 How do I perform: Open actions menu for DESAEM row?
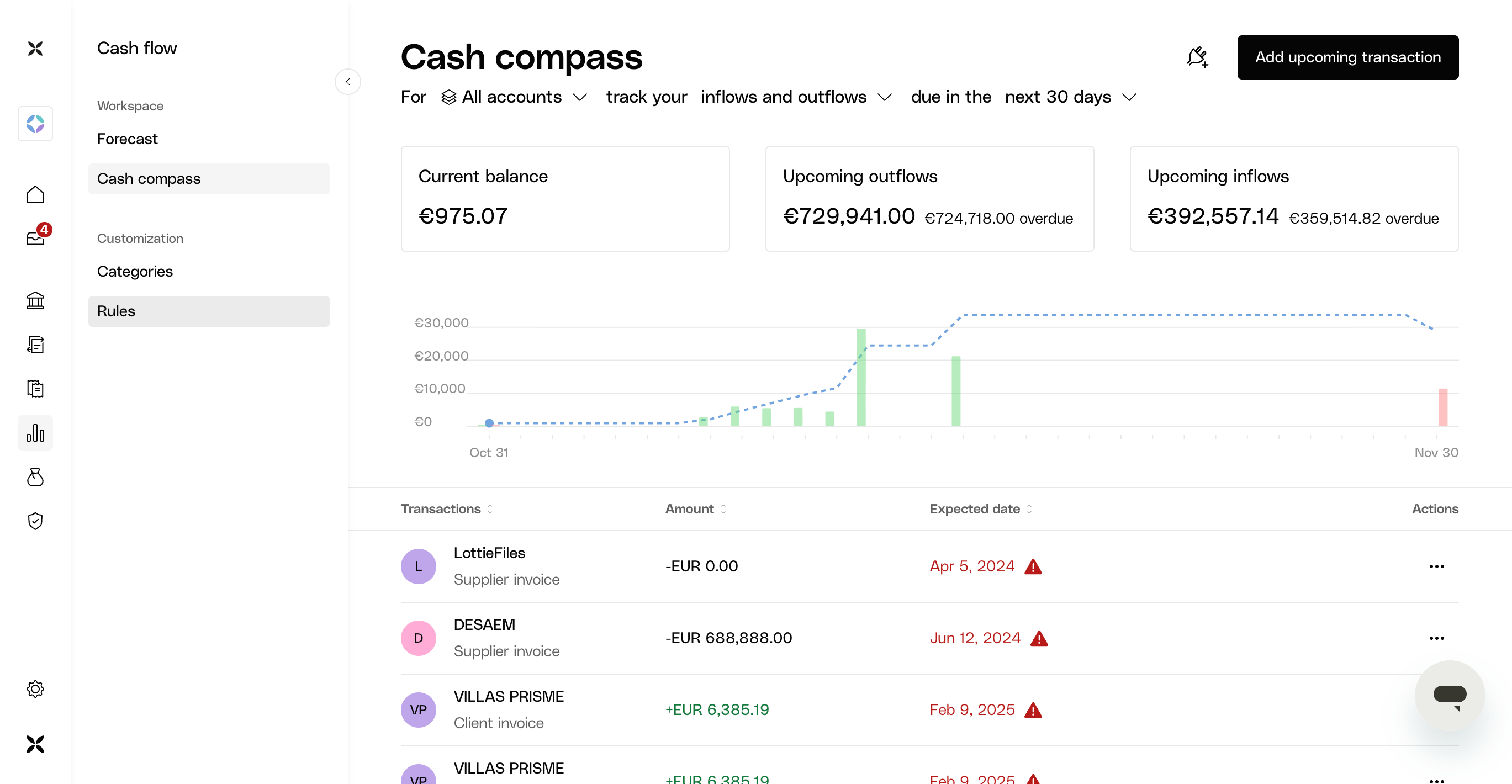1436,638
